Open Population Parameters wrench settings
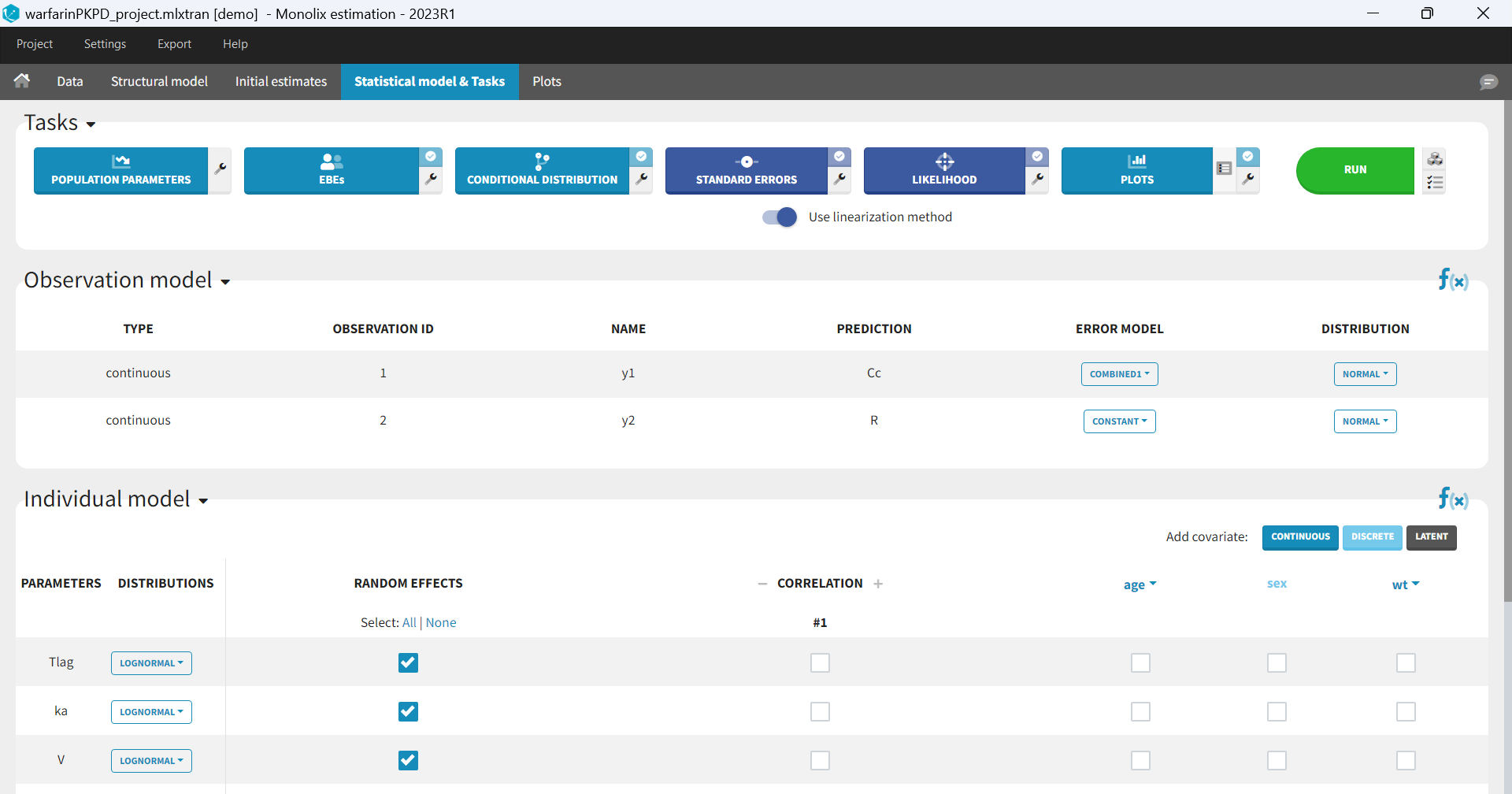This screenshot has height=794, width=1512. (x=220, y=169)
